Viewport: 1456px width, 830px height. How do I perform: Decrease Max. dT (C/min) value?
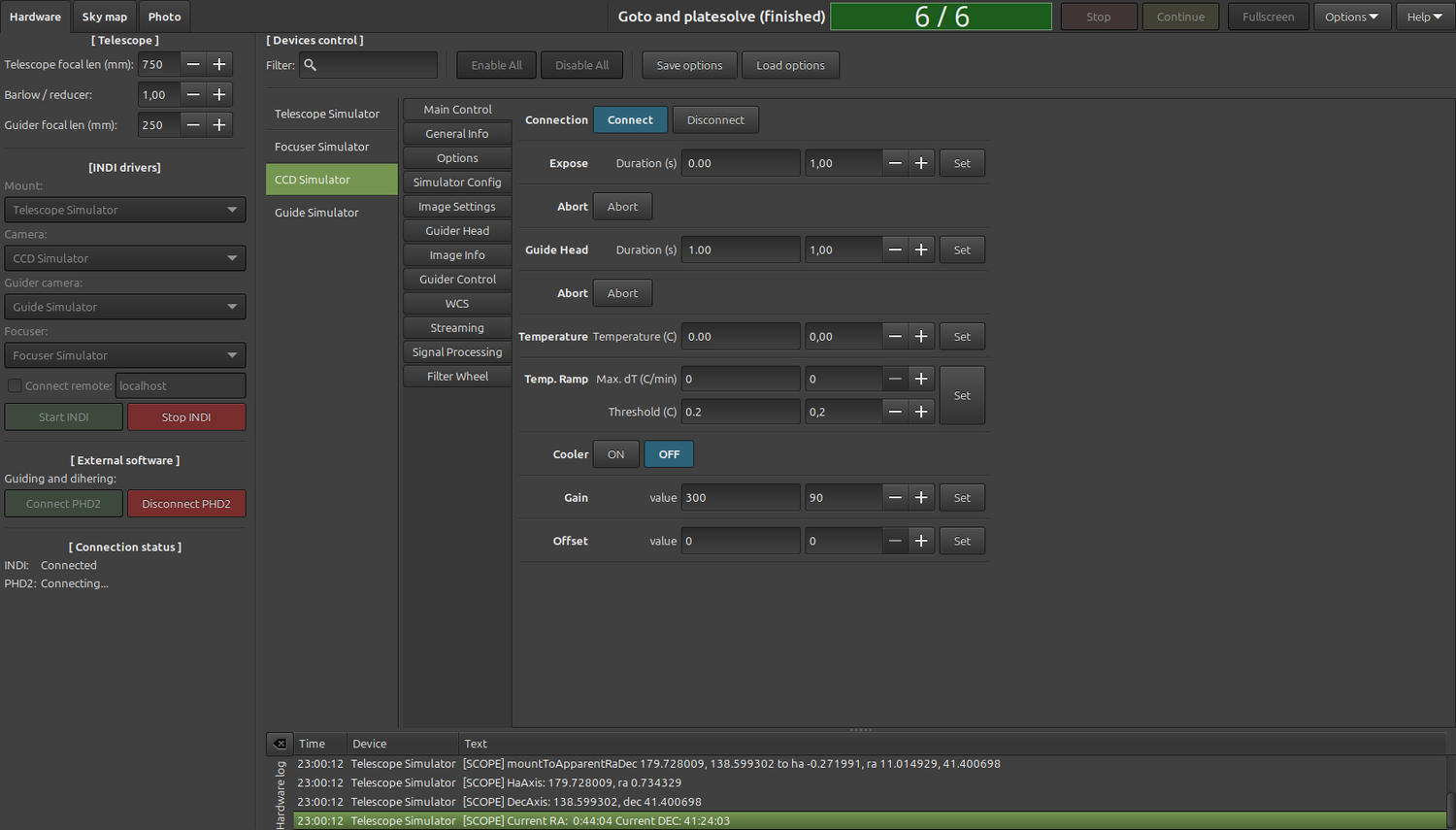tap(895, 379)
